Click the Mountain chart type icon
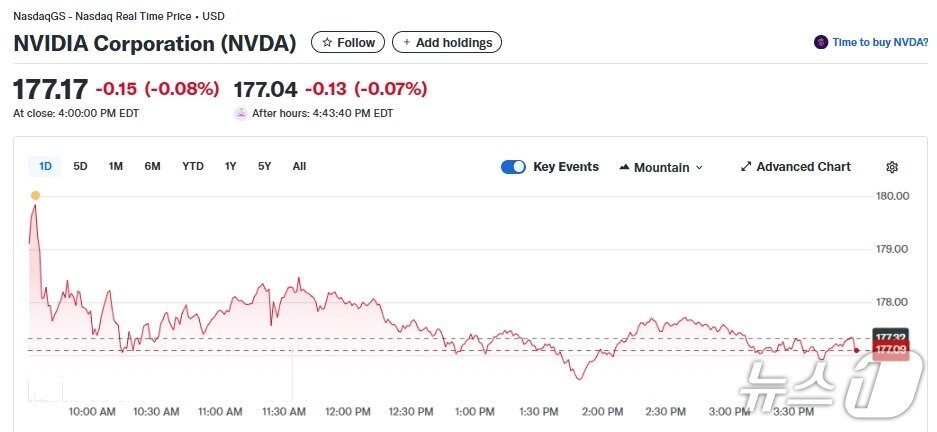This screenshot has height=432, width=937. (624, 167)
